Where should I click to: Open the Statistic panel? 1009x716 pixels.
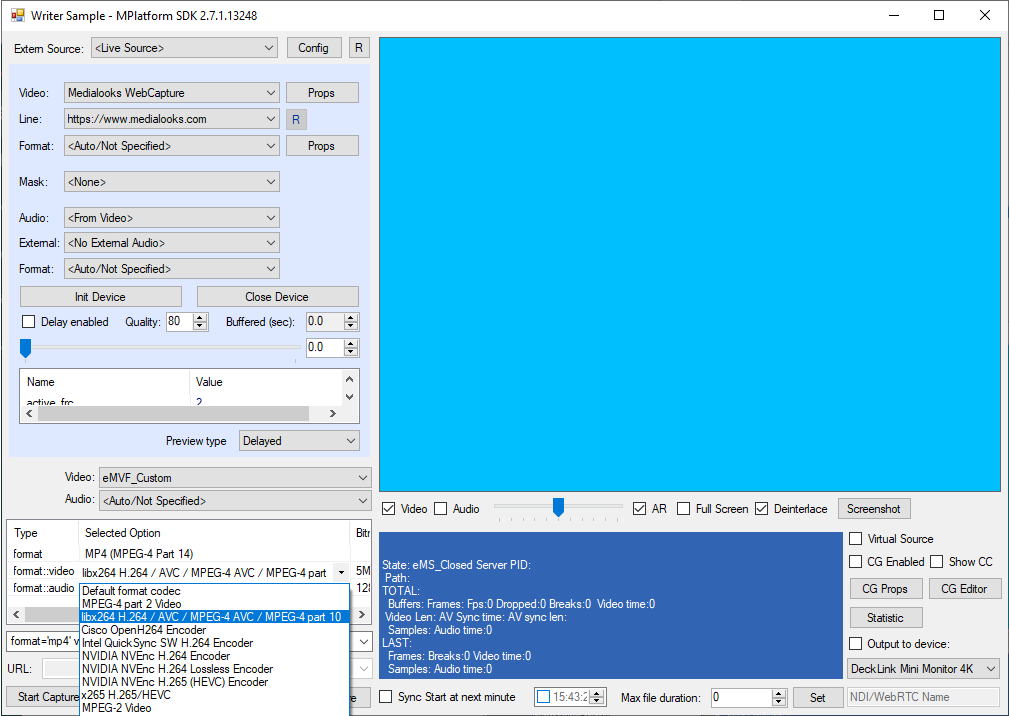tap(885, 617)
